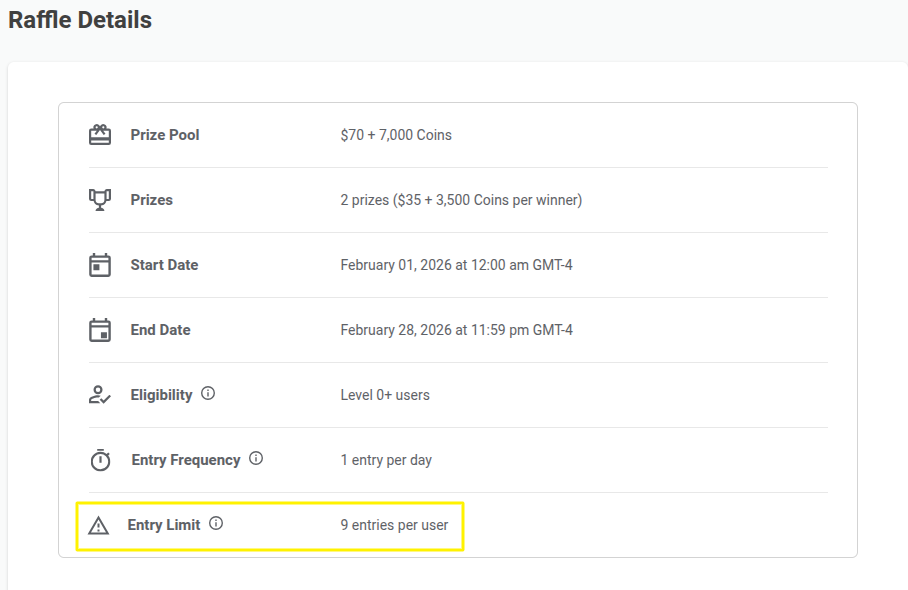This screenshot has width=908, height=590.
Task: Select the 9 entries per user text
Action: click(x=393, y=524)
